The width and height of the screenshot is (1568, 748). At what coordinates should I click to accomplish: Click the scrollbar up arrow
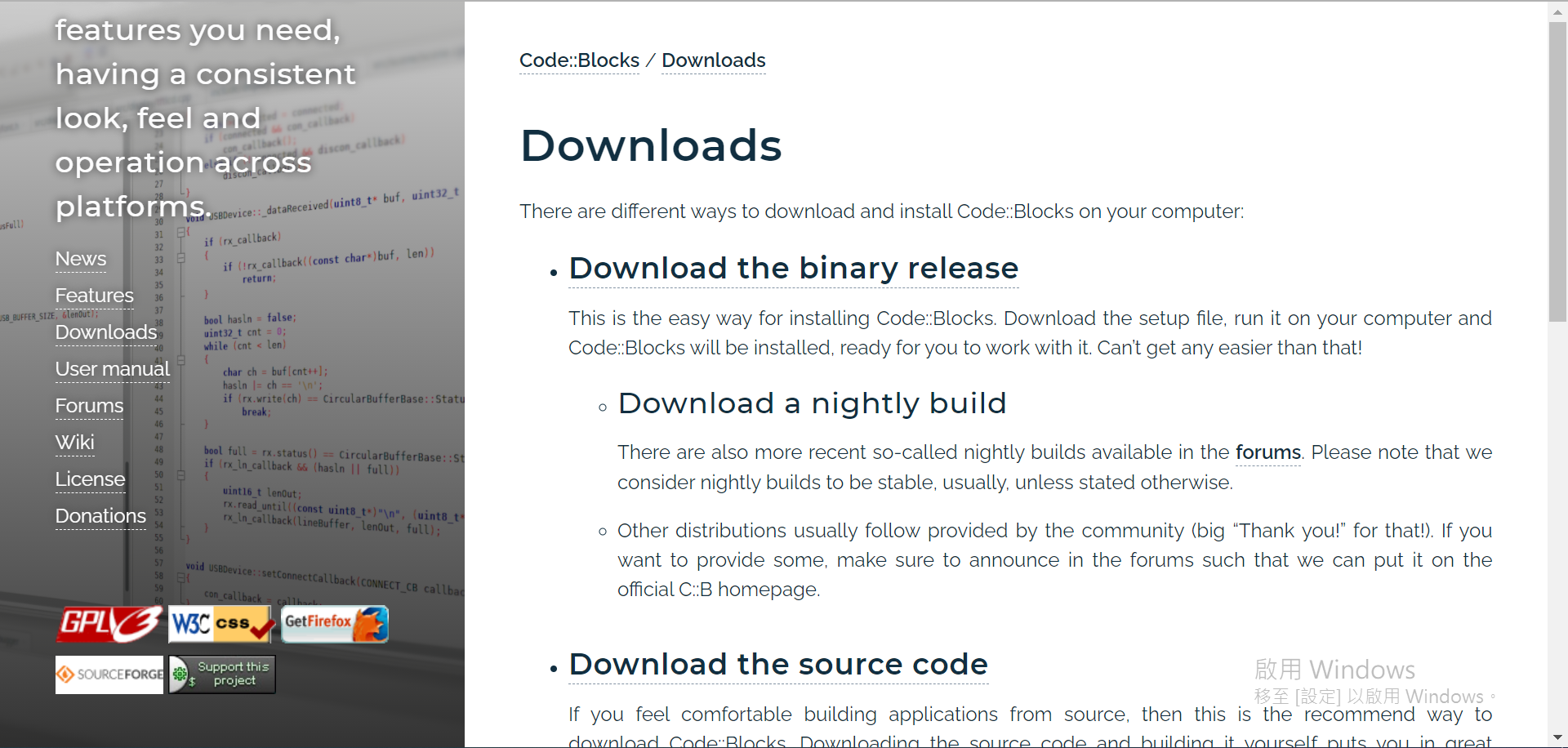(1557, 11)
